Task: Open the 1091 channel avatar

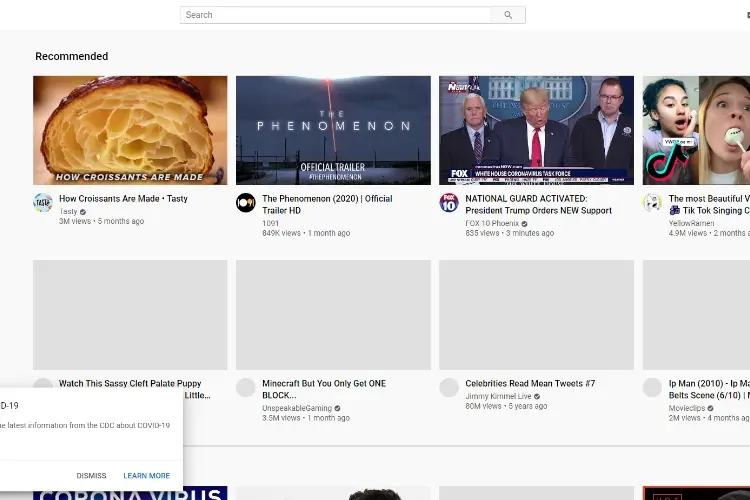Action: 246,202
